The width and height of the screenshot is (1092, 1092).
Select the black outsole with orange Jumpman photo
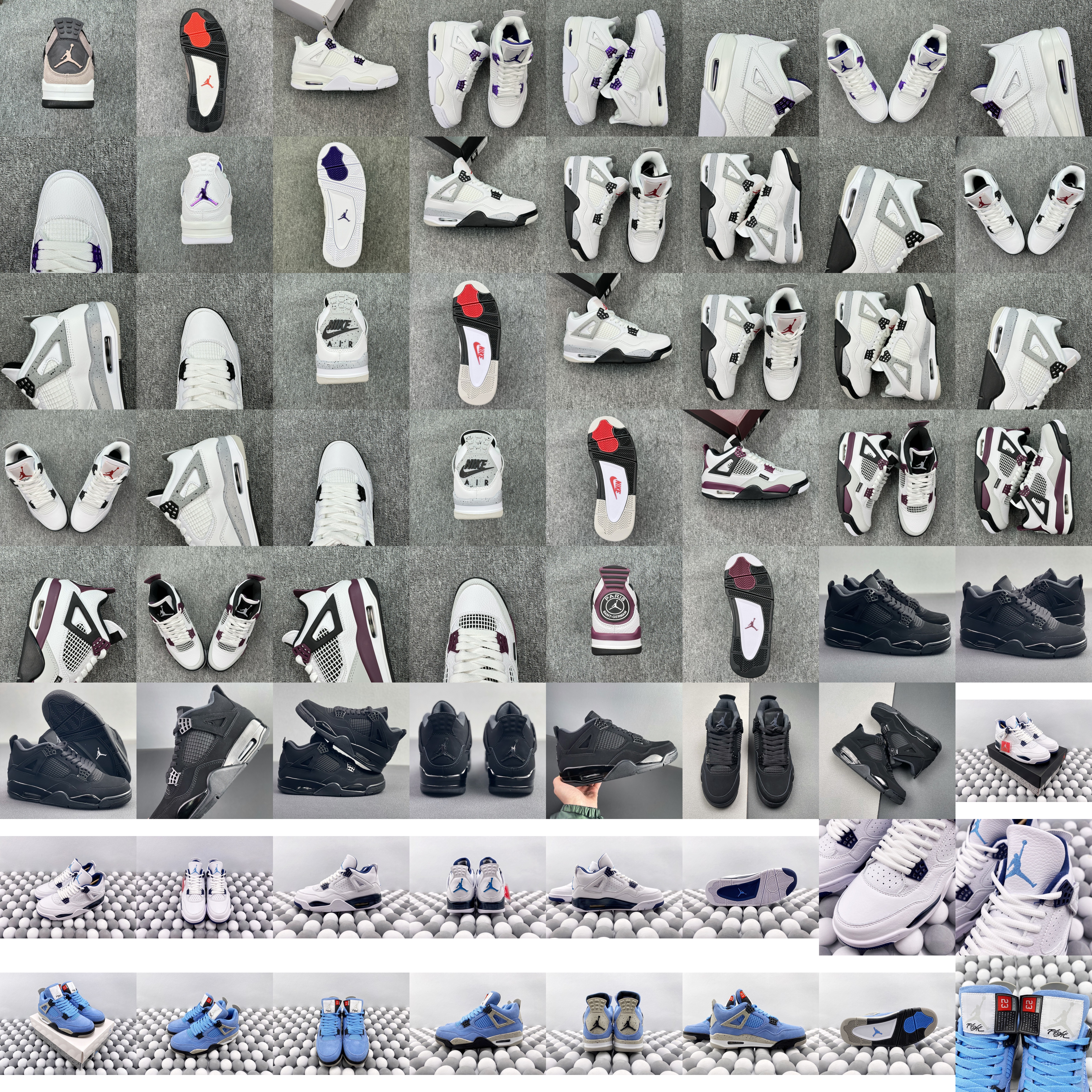205,68
